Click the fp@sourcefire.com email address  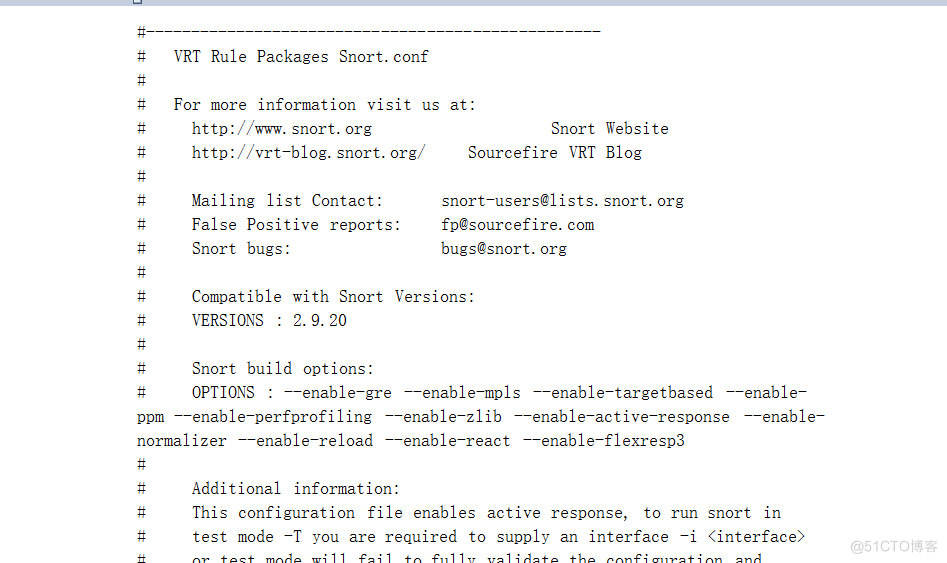(x=517, y=225)
